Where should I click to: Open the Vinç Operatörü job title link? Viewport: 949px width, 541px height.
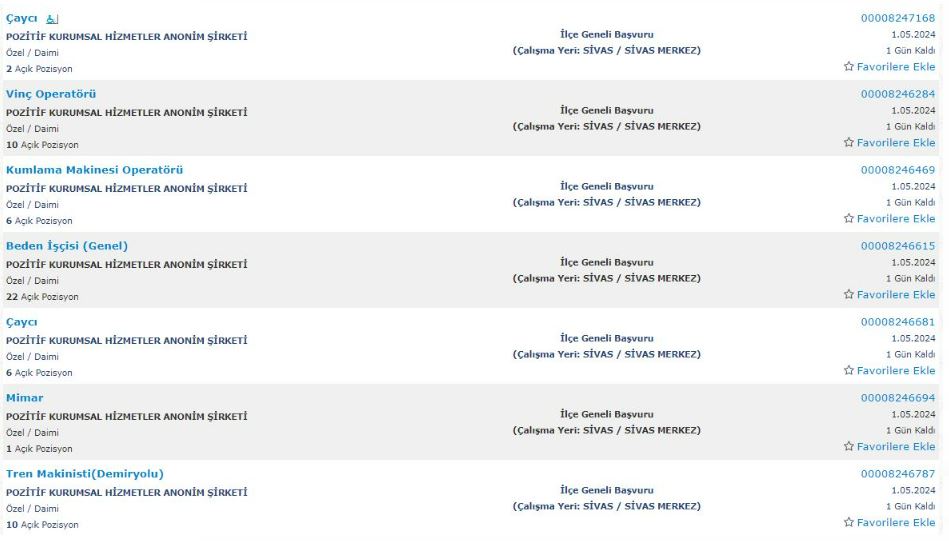click(x=51, y=94)
